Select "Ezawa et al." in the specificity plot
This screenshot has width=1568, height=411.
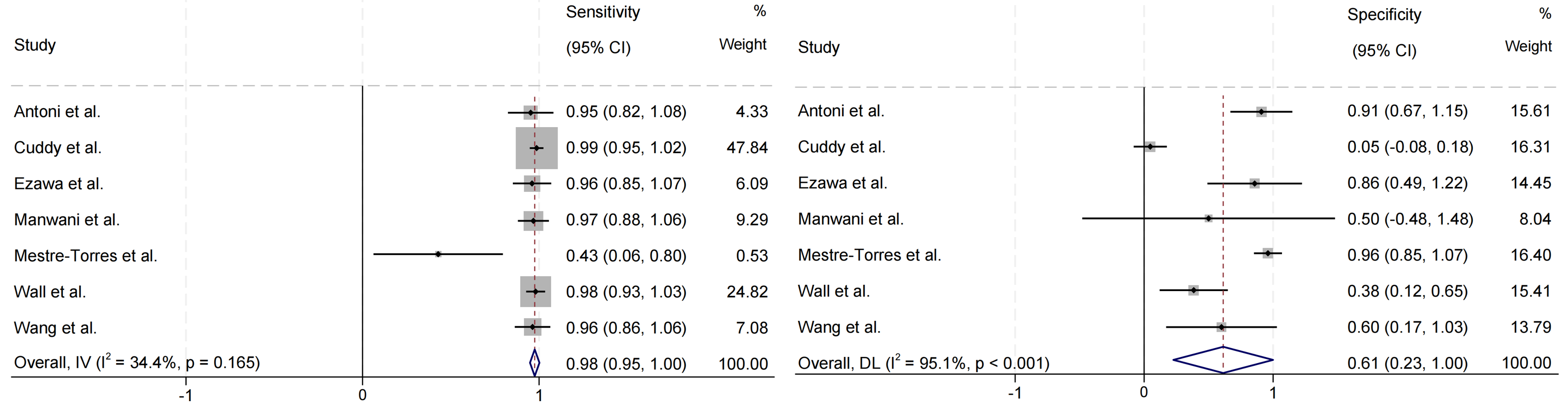(x=843, y=183)
